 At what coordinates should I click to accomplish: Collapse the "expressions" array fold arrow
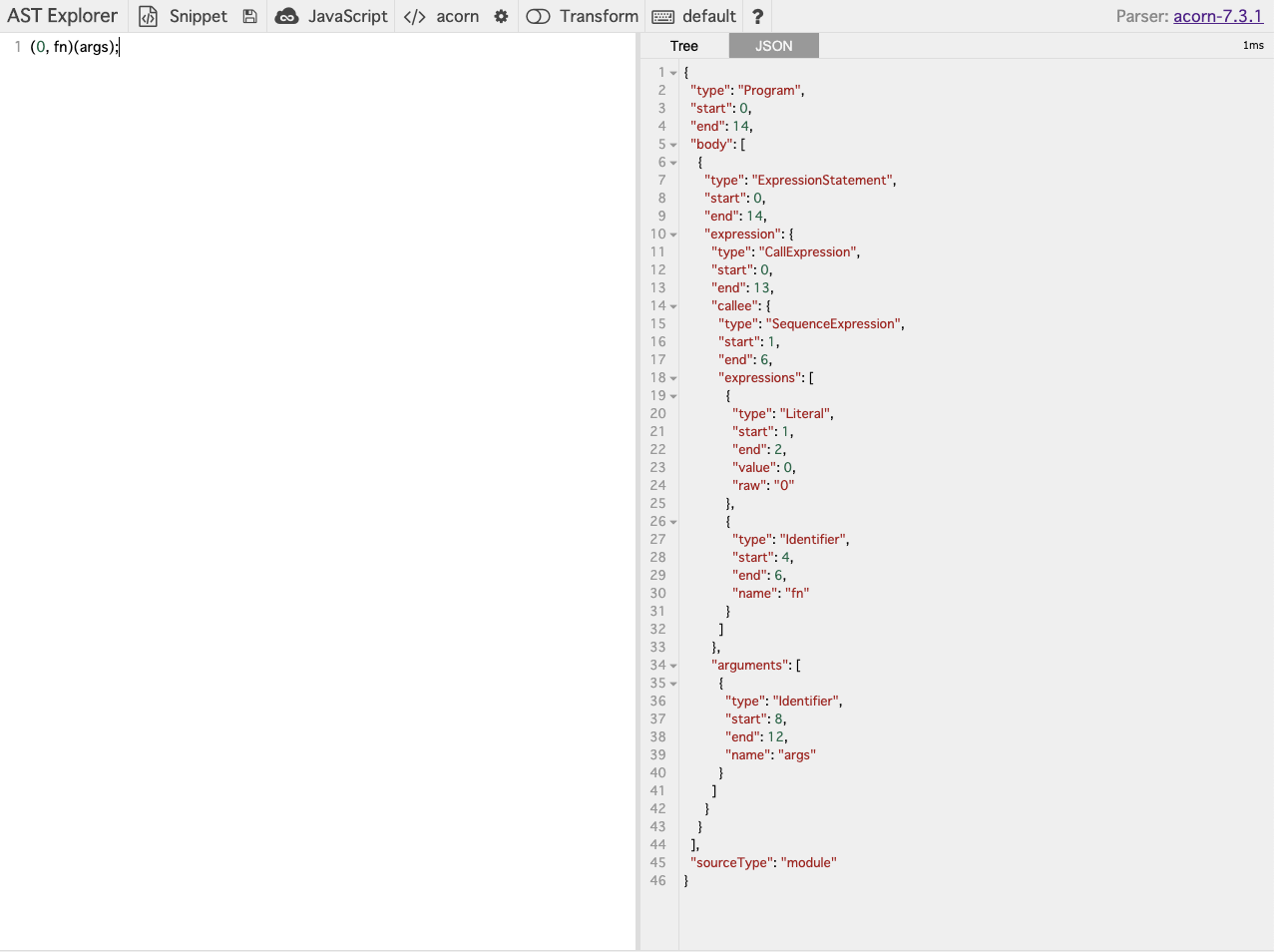673,378
